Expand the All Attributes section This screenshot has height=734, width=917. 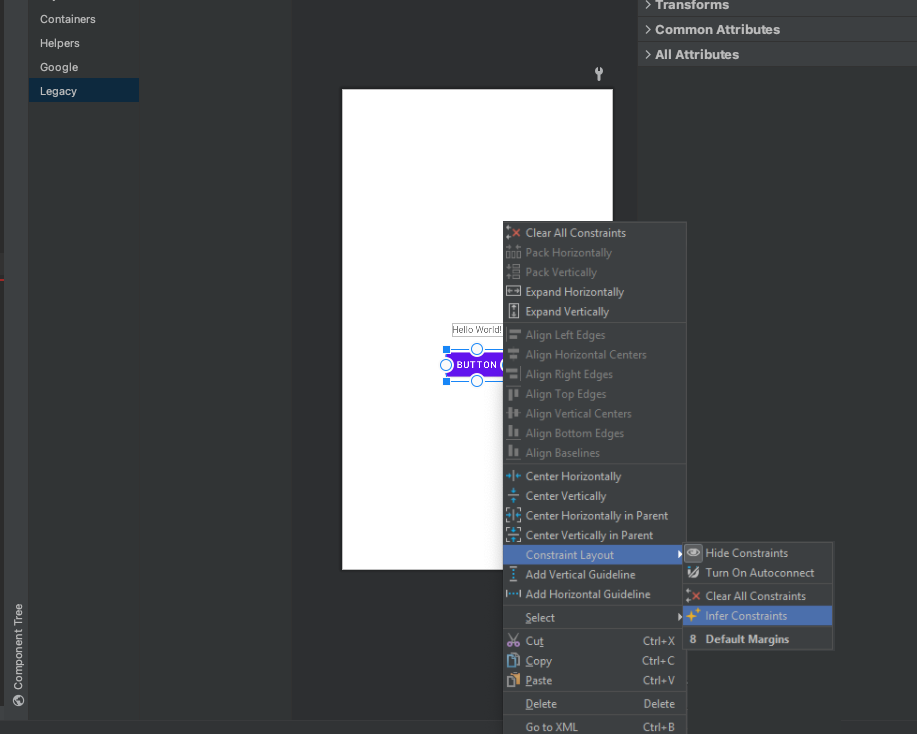(x=648, y=54)
